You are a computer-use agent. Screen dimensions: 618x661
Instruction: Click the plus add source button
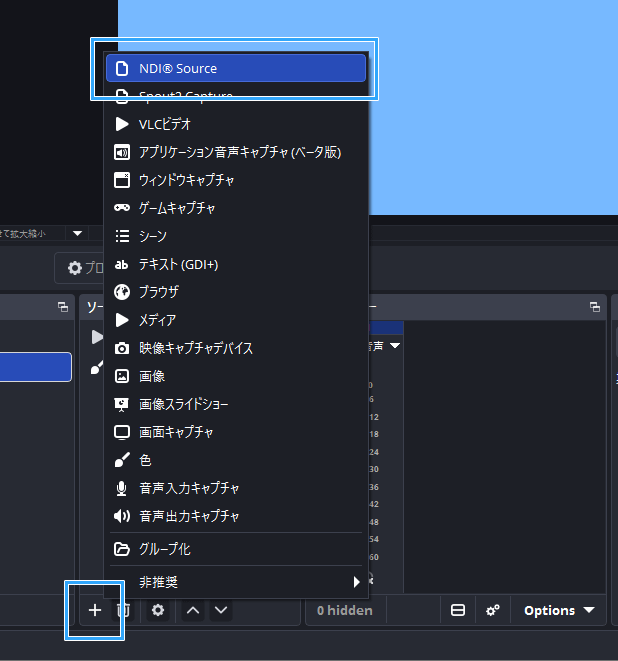coord(95,610)
